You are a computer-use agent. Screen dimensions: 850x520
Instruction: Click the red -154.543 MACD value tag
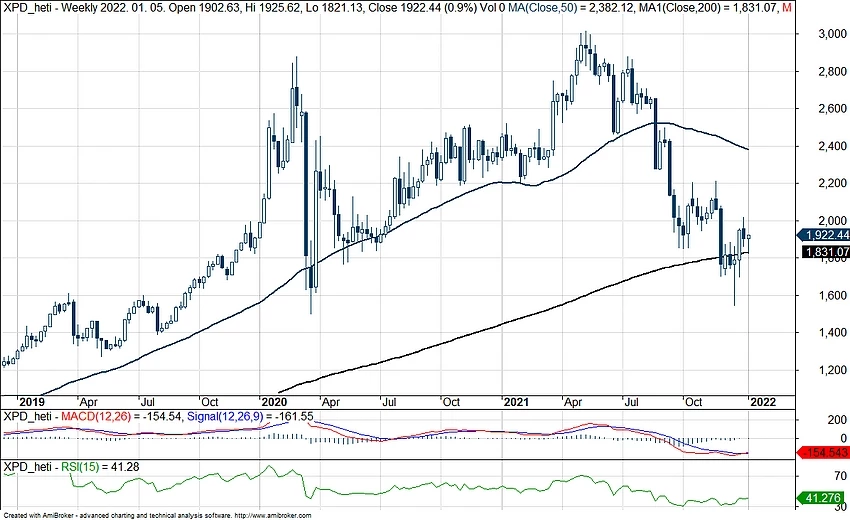(x=823, y=453)
